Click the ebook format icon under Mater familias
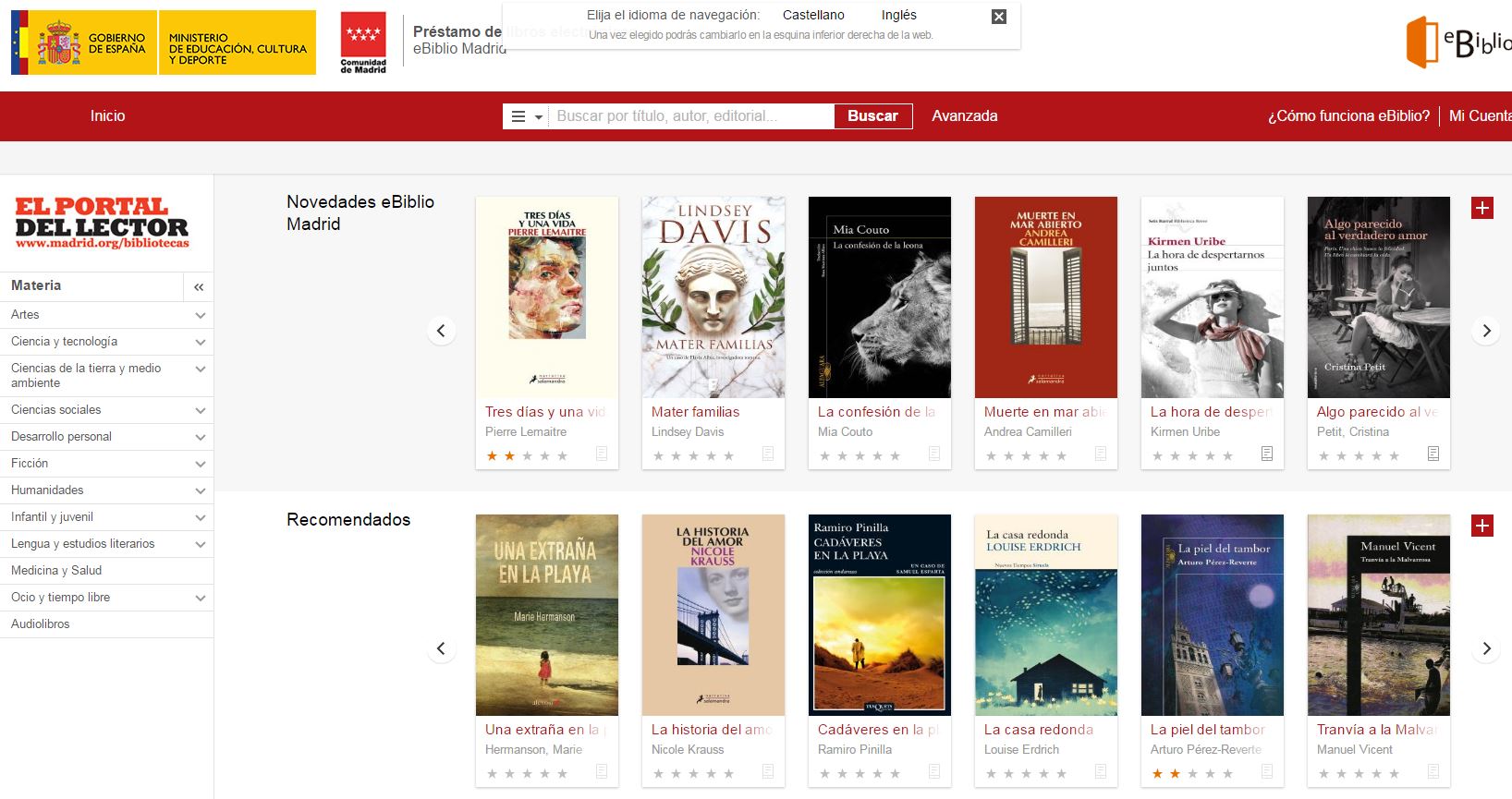1512x799 pixels. [x=768, y=454]
